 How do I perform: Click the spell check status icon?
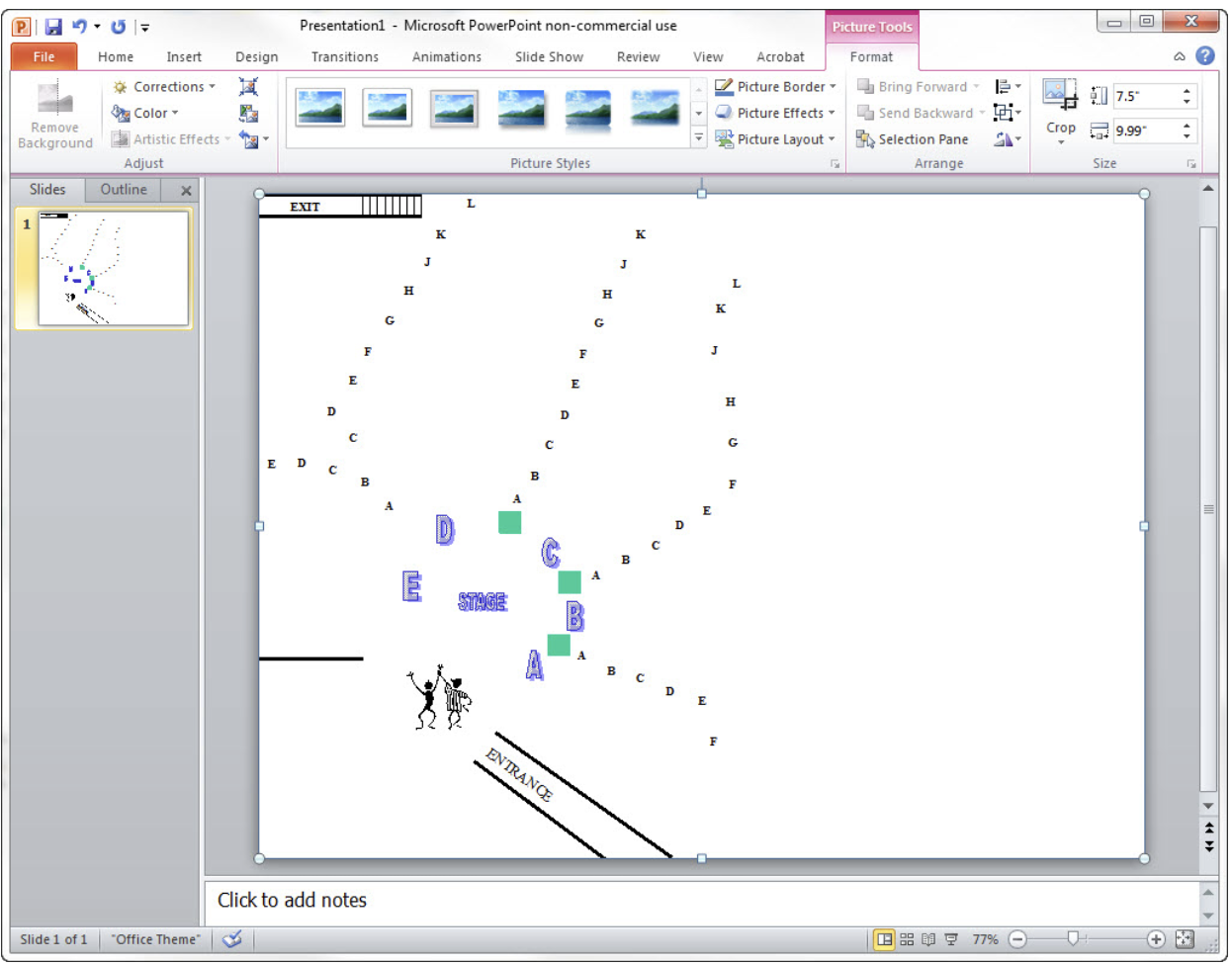click(232, 939)
